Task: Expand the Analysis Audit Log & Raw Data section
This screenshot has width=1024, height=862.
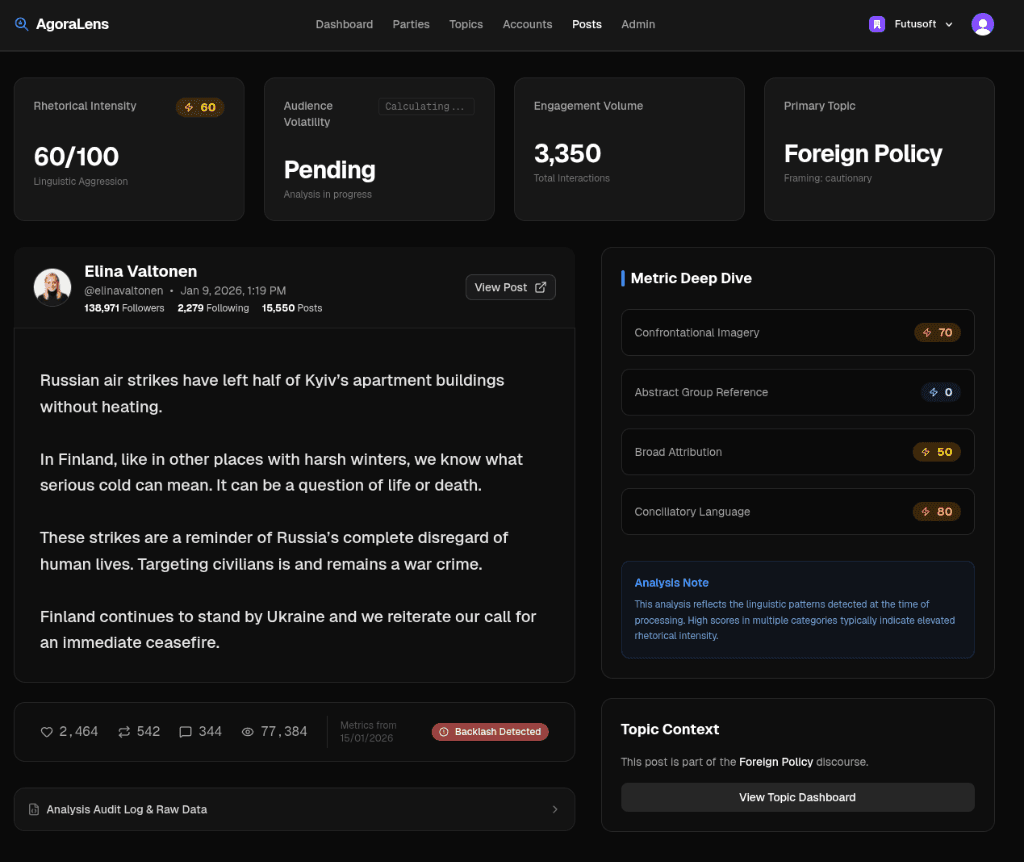Action: coord(294,809)
